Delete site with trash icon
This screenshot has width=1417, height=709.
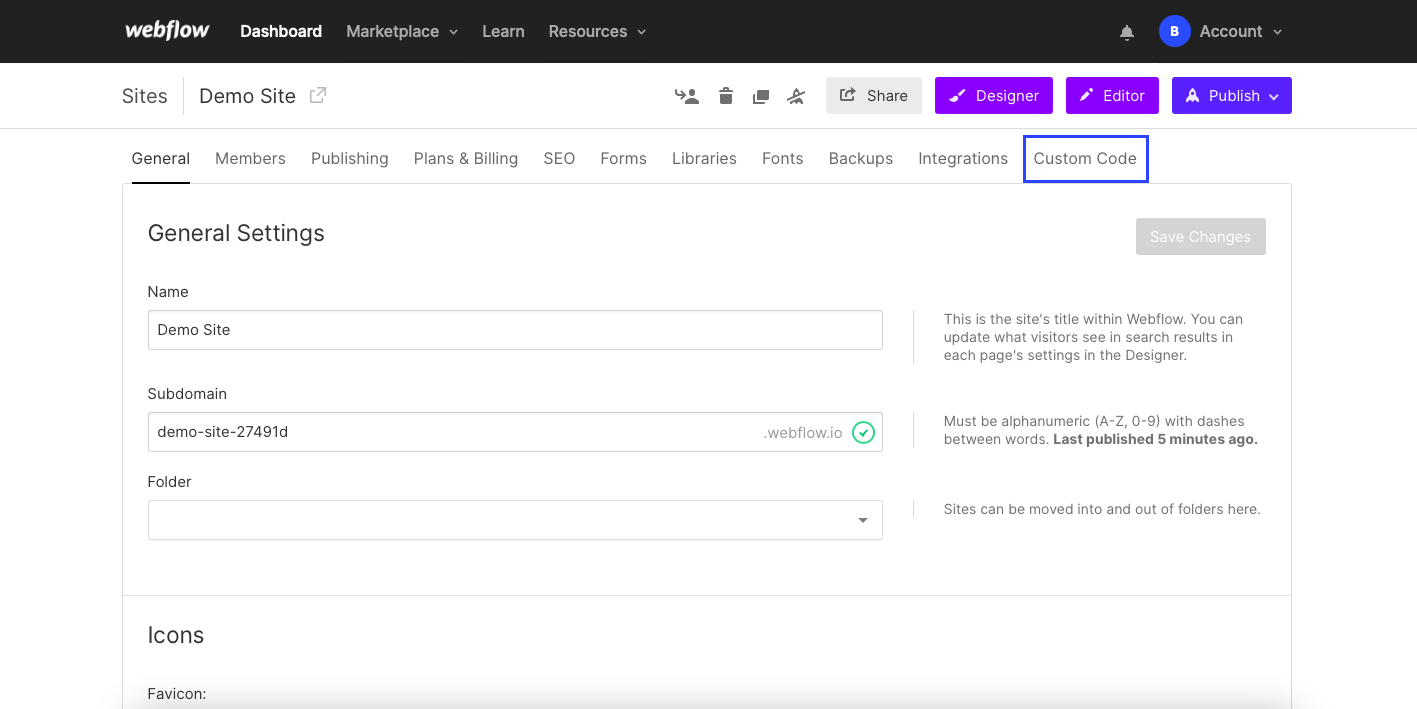[x=726, y=96]
